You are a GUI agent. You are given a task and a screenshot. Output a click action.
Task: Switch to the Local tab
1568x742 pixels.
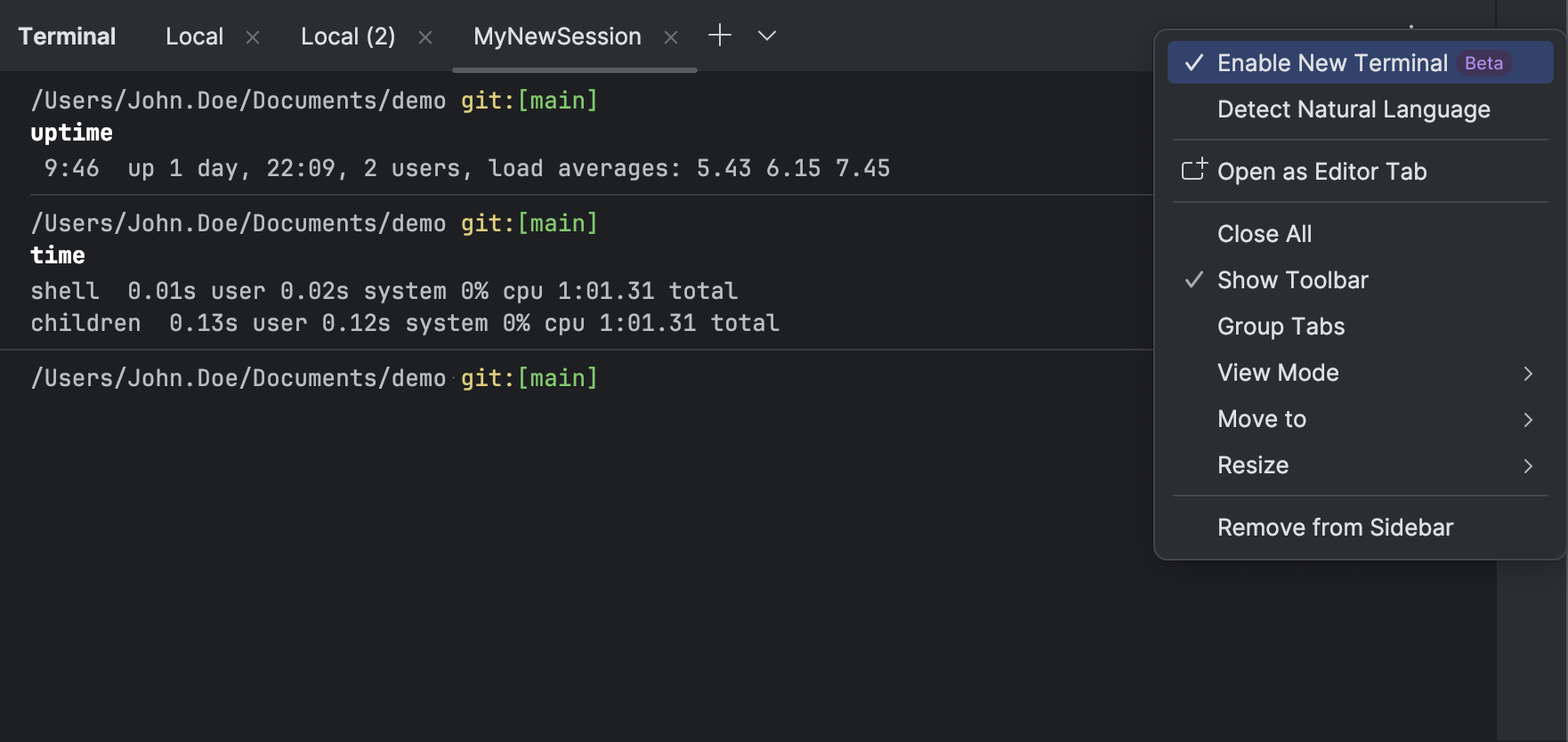click(x=194, y=36)
